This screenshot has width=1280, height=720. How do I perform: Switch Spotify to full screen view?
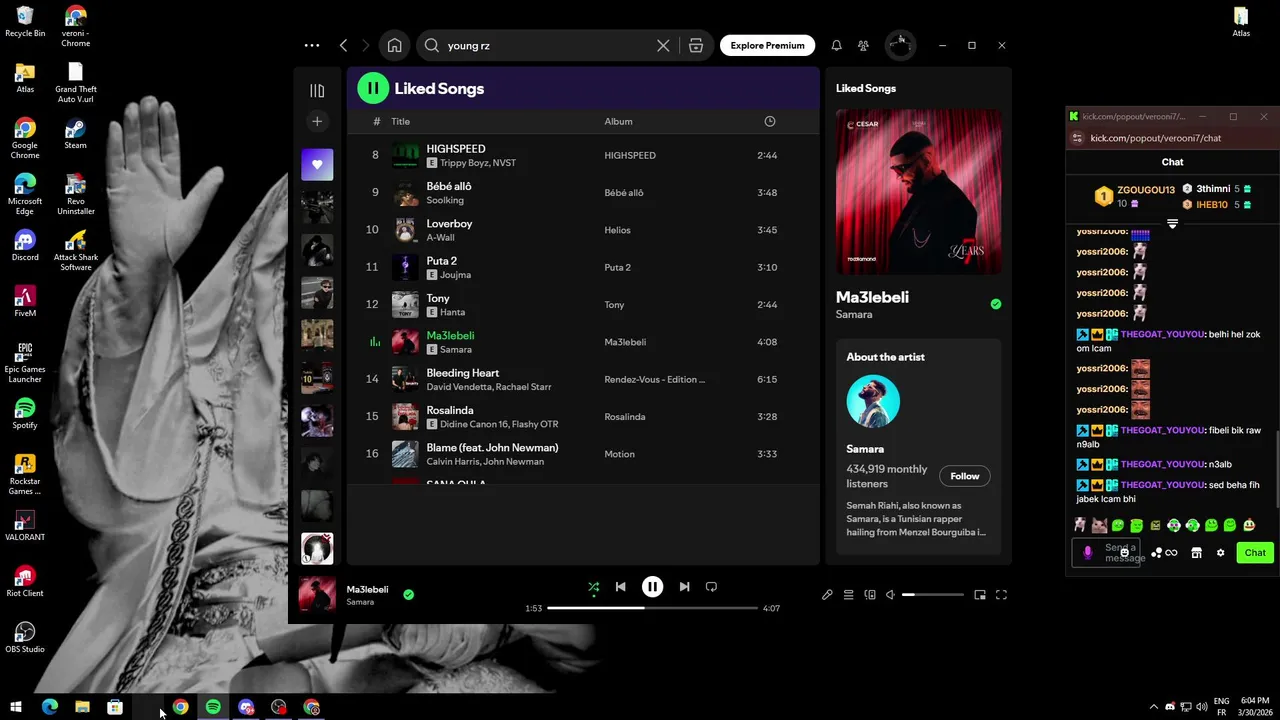click(1001, 595)
